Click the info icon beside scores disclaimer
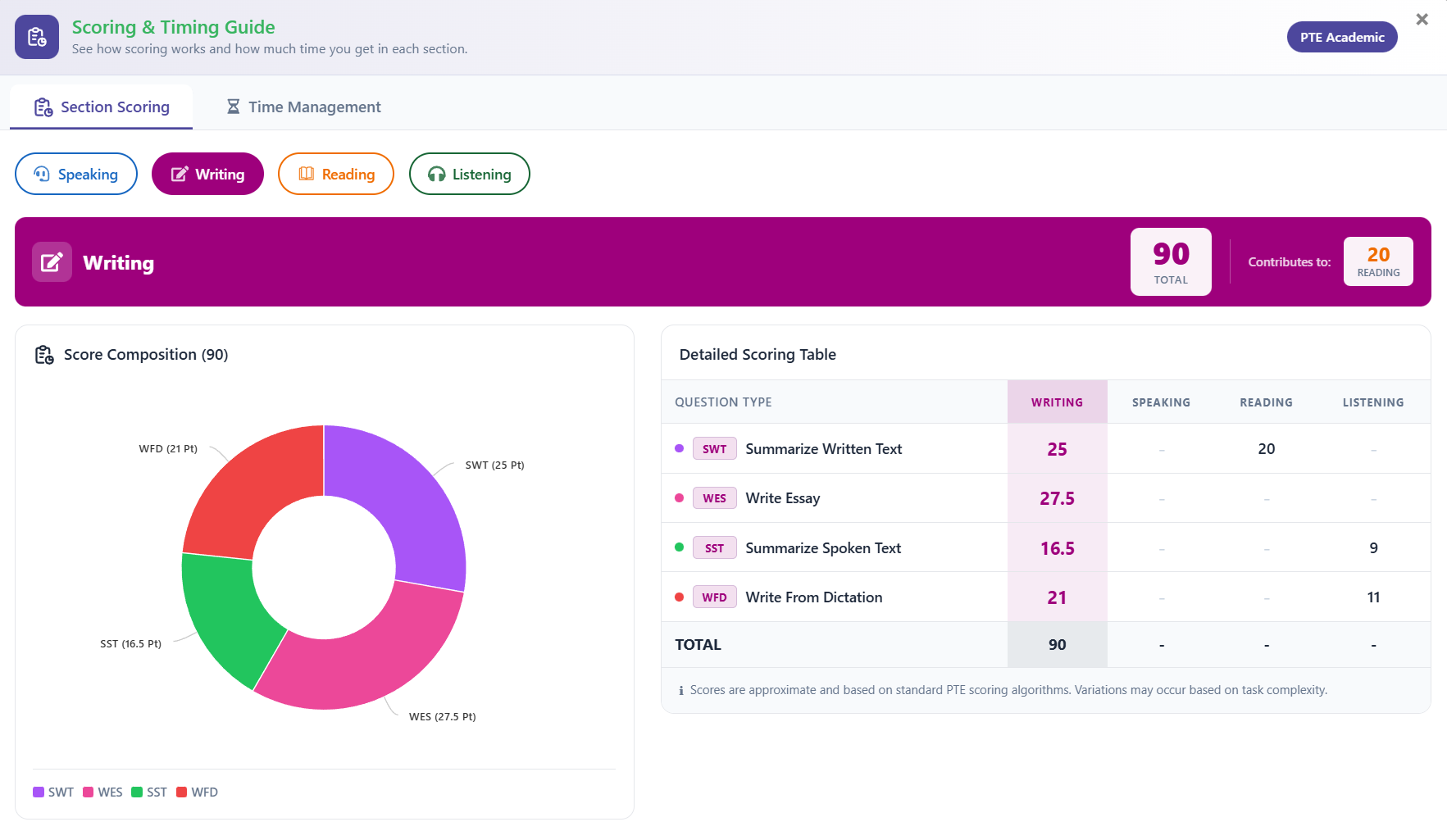 (680, 691)
